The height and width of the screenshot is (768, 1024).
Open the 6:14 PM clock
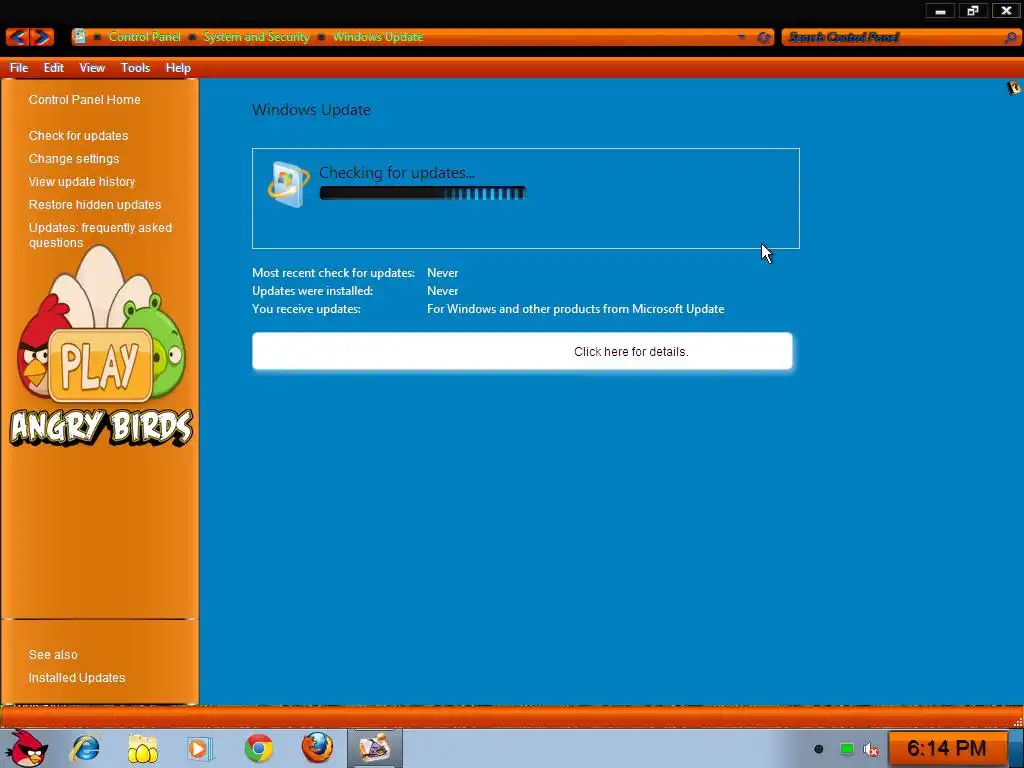[x=946, y=748]
